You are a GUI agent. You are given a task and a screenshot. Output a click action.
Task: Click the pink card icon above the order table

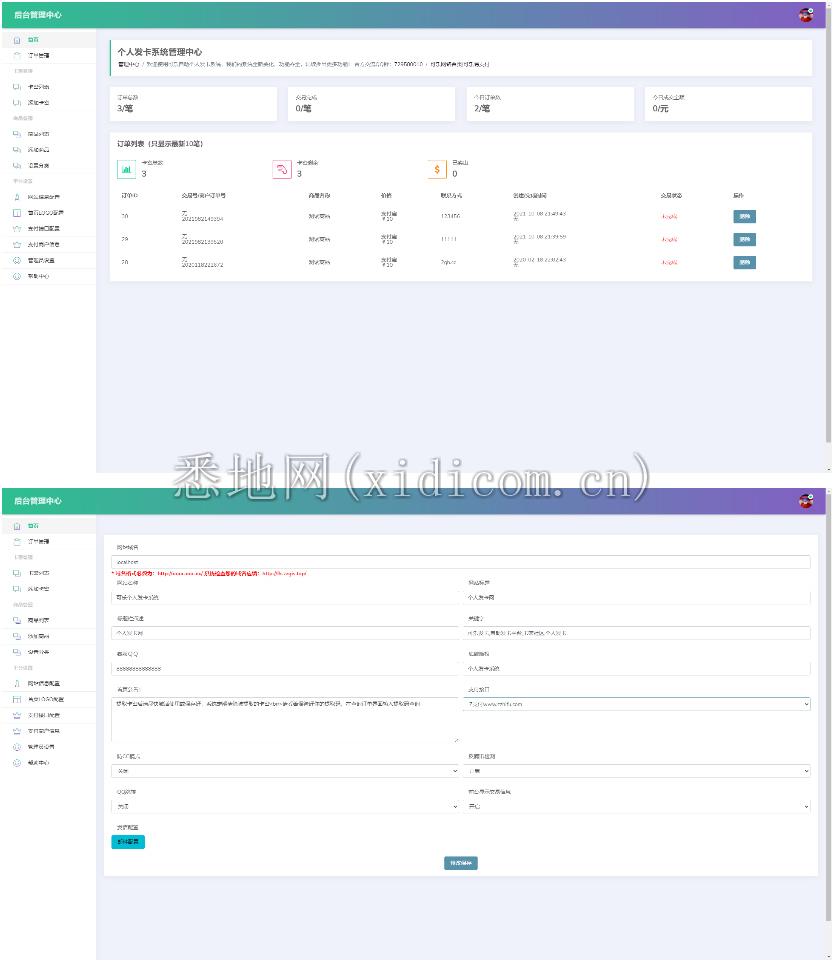(x=282, y=169)
